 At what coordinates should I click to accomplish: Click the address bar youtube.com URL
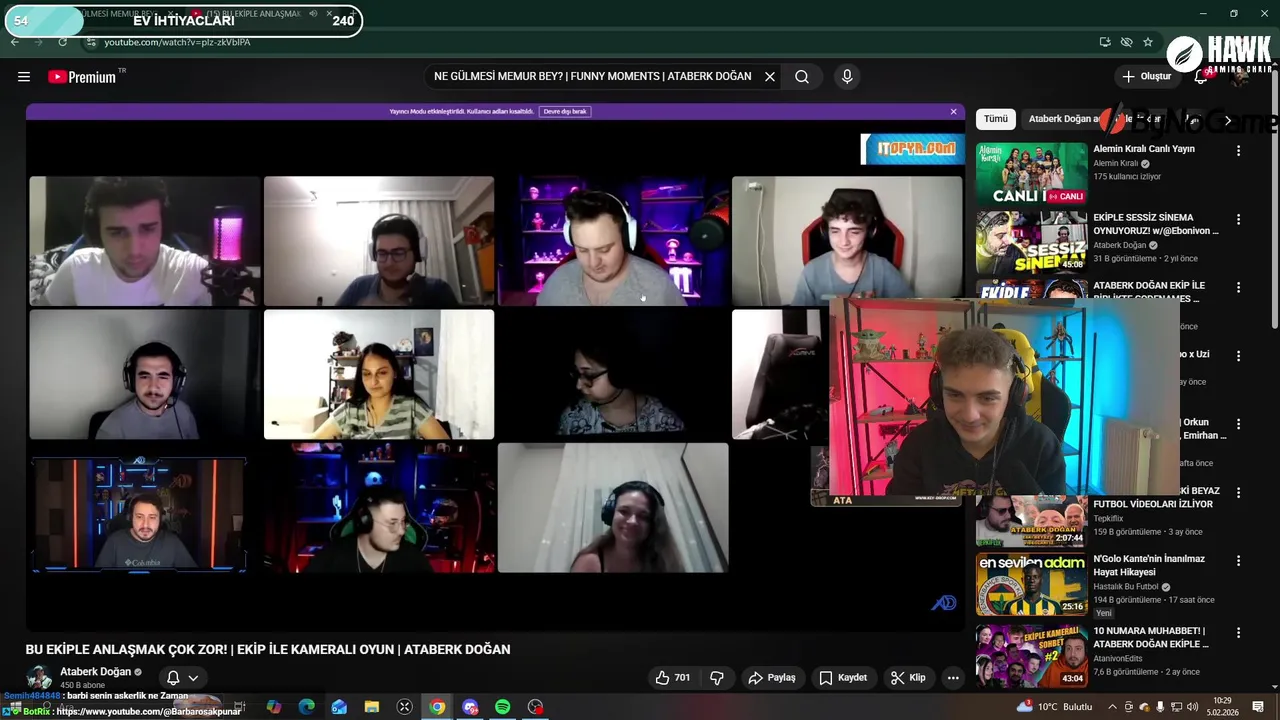pos(177,42)
